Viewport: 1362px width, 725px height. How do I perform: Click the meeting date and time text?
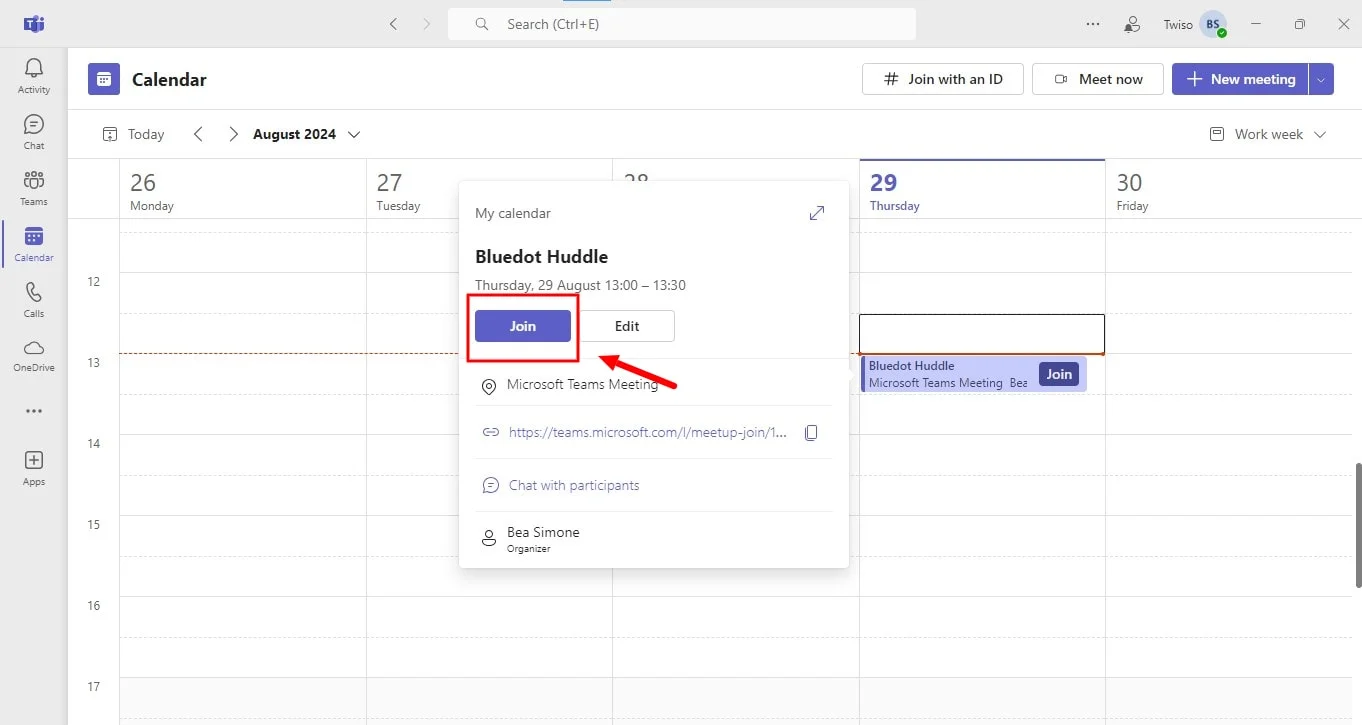pos(580,285)
